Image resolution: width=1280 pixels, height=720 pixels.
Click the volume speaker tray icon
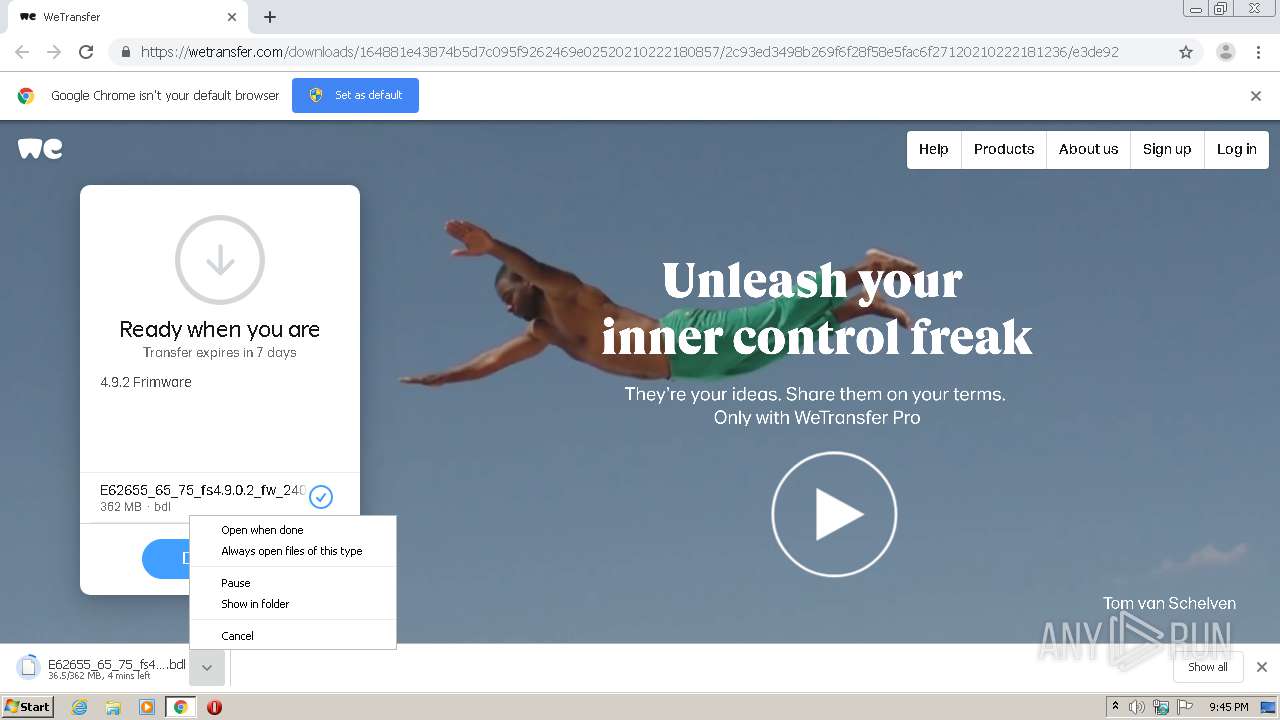(1137, 707)
